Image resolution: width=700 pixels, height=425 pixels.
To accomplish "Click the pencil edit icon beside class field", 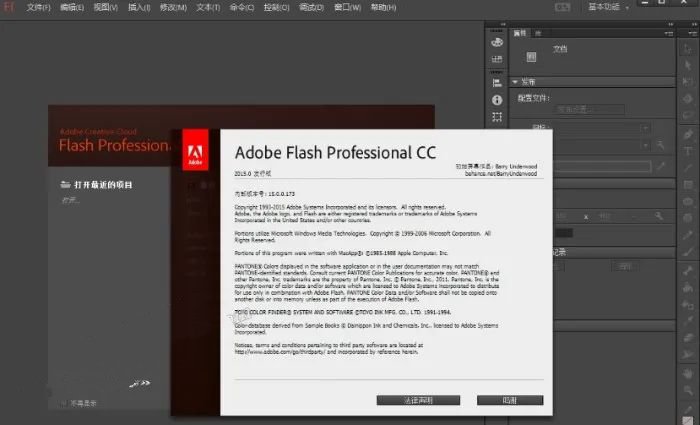I will [x=661, y=167].
